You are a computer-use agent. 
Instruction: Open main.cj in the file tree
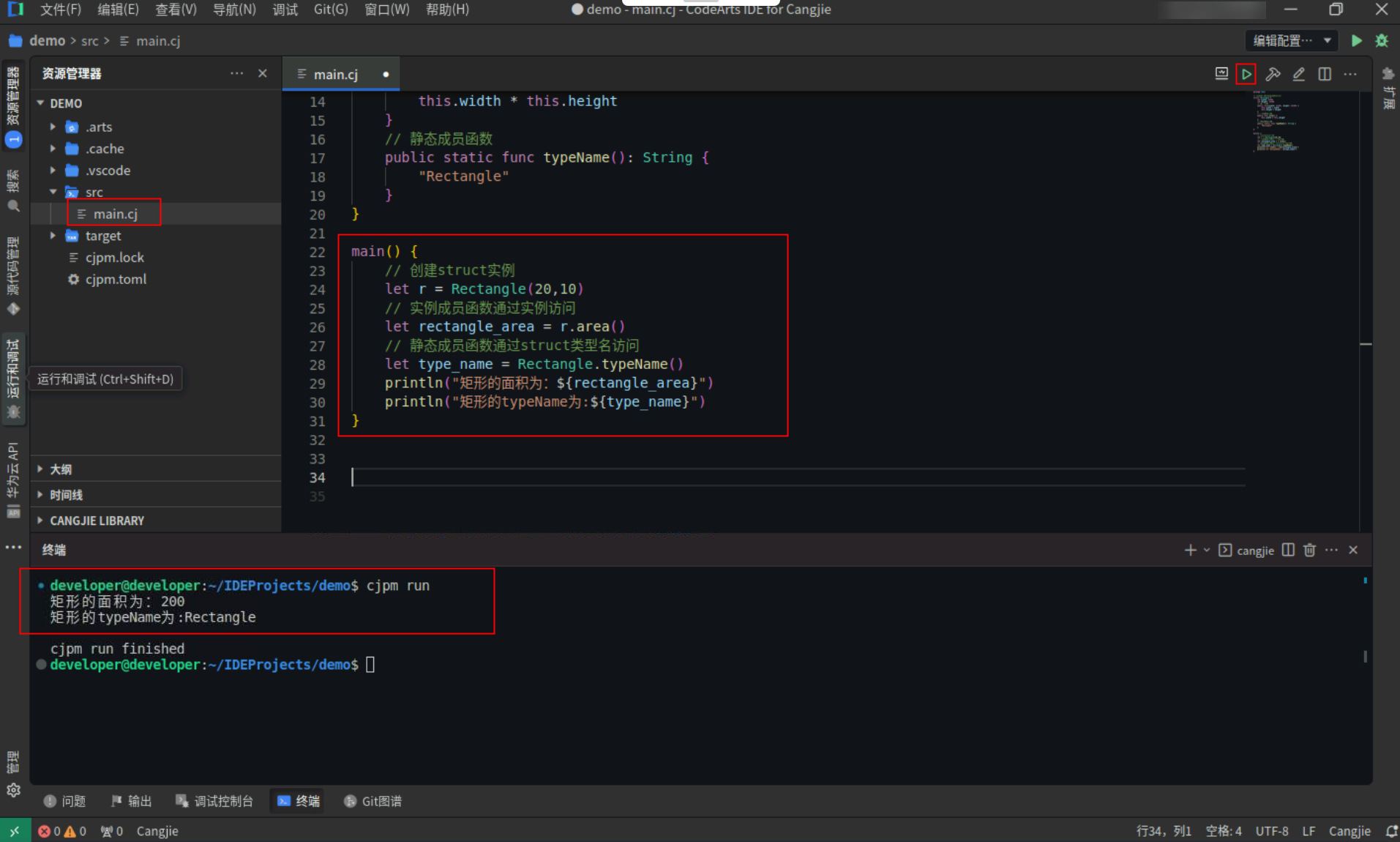(115, 214)
